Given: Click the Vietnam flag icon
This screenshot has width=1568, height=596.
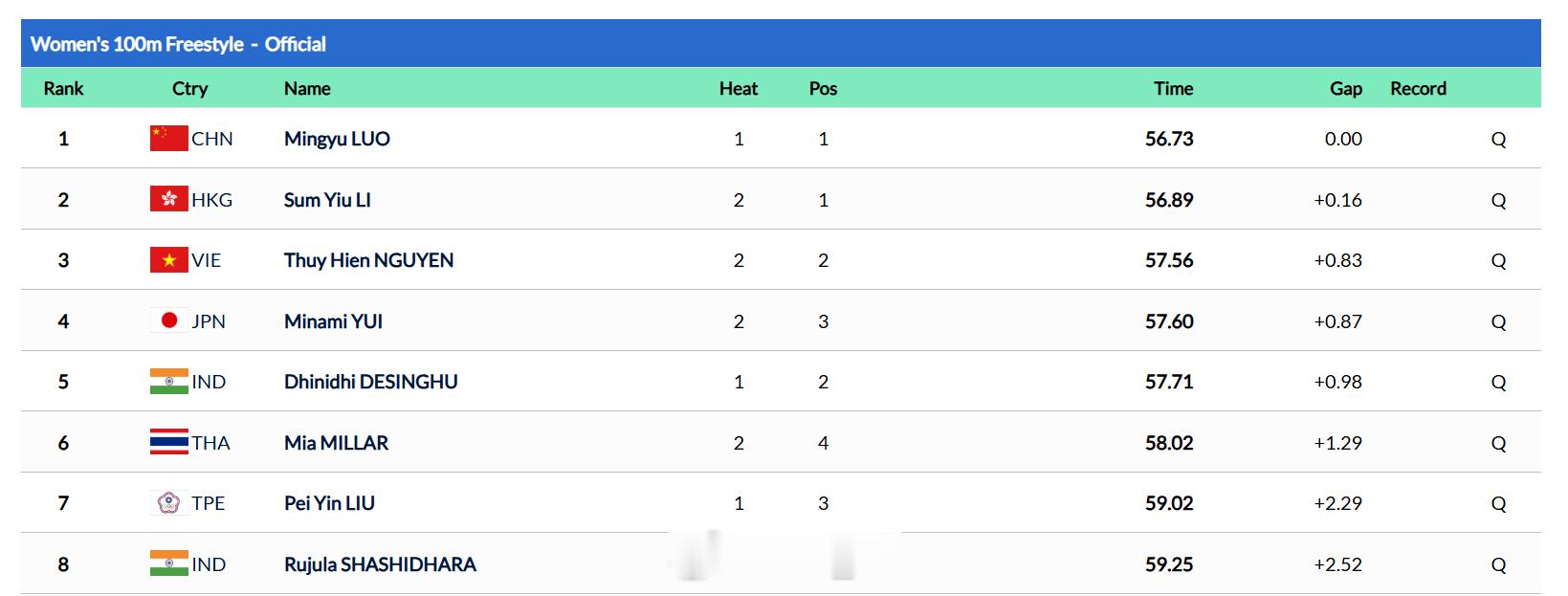Looking at the screenshot, I should 168,260.
